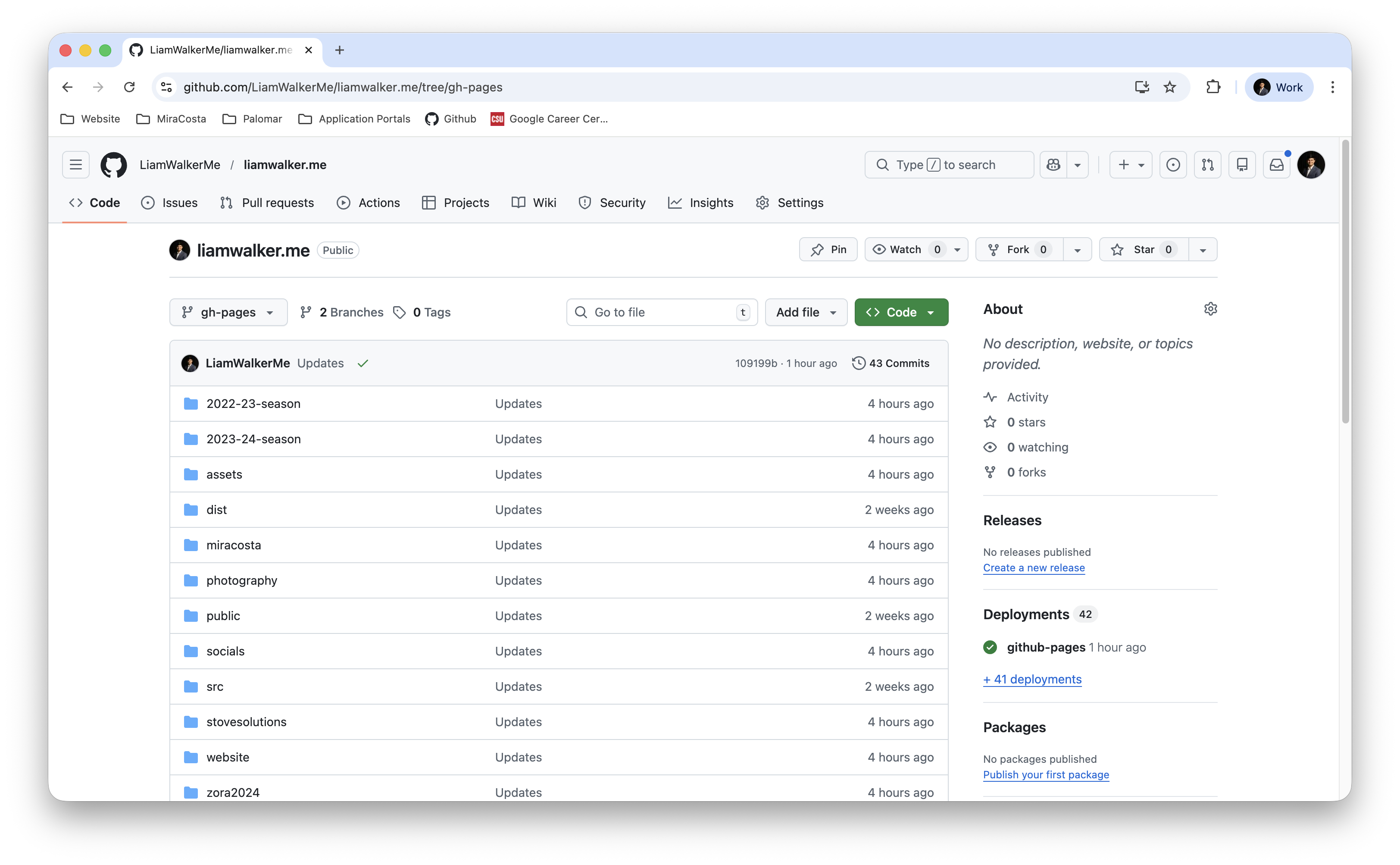Switch to the Security tab
1400x865 pixels.
[x=612, y=203]
